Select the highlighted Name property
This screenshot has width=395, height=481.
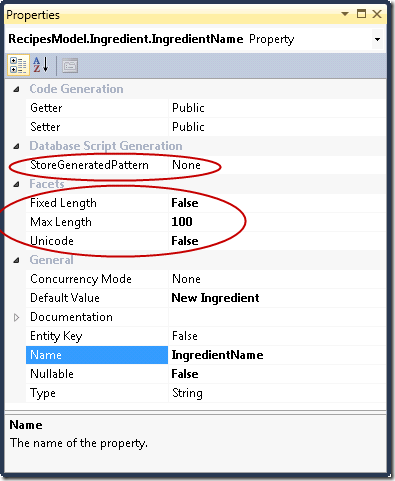(x=97, y=355)
